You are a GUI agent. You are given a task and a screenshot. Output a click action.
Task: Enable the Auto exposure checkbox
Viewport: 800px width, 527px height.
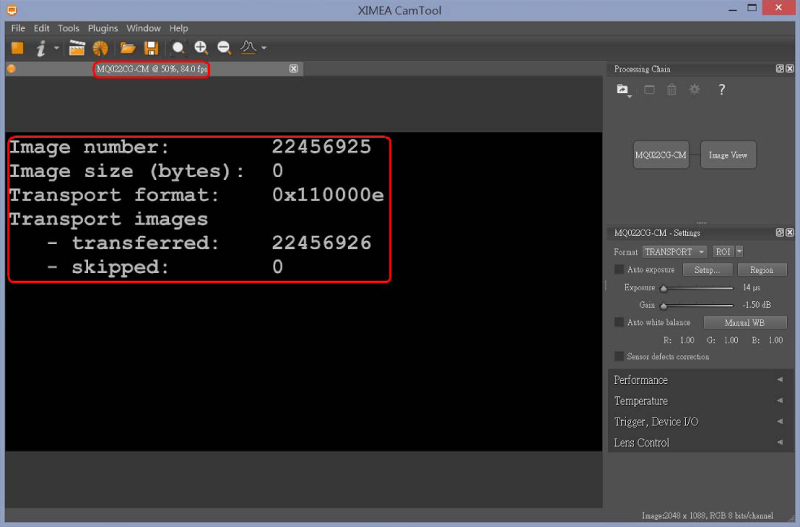tap(619, 270)
